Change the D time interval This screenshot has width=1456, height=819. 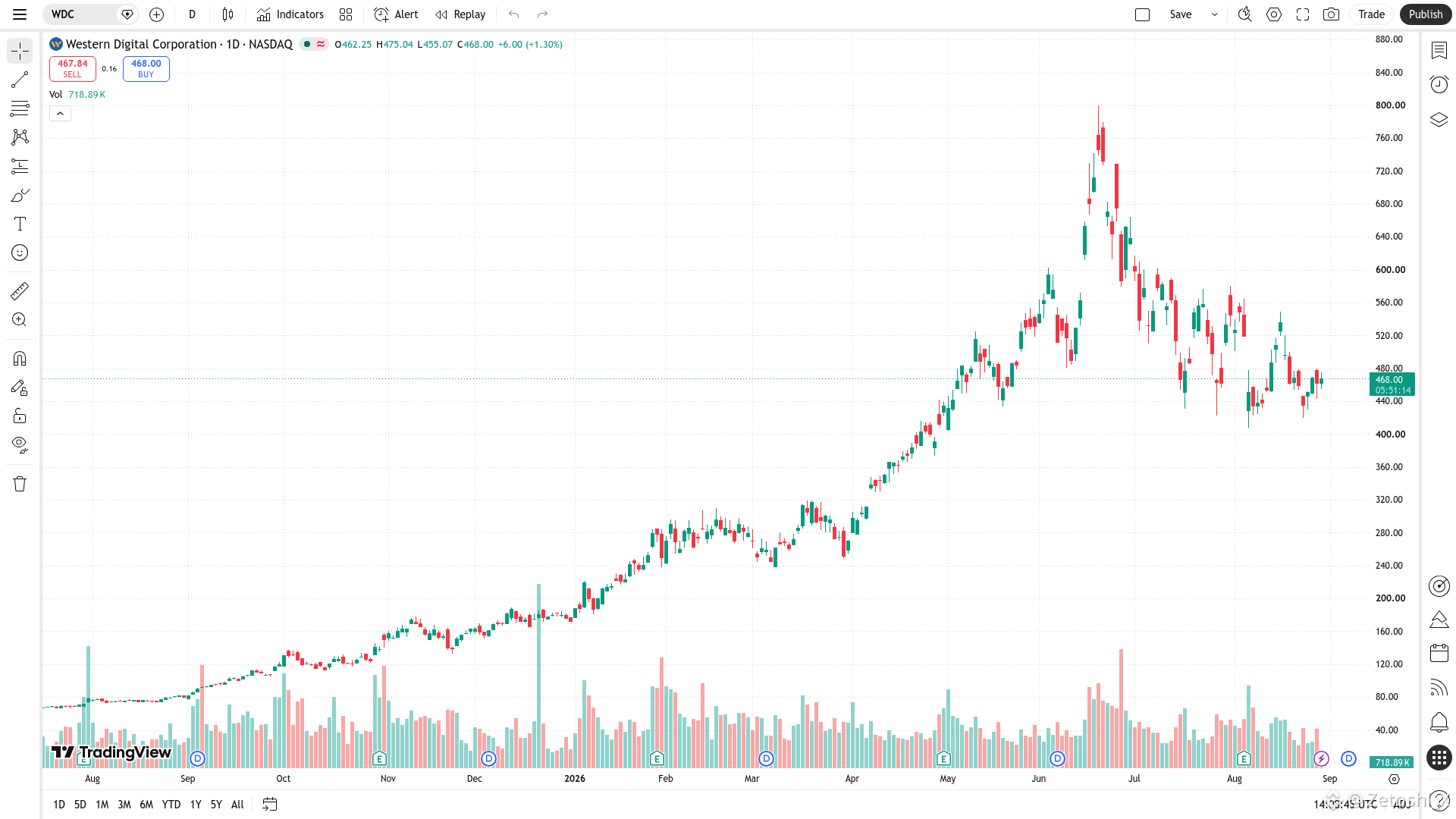click(x=192, y=14)
